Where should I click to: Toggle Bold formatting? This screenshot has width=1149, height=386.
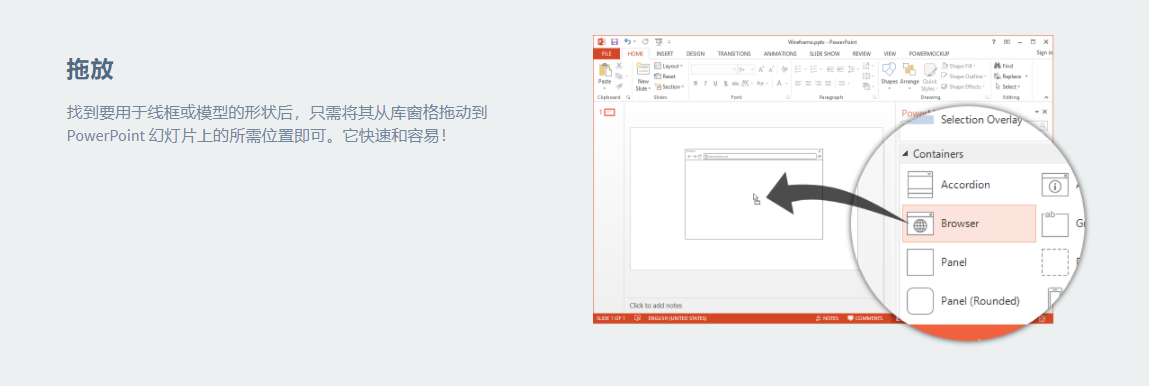tap(695, 83)
